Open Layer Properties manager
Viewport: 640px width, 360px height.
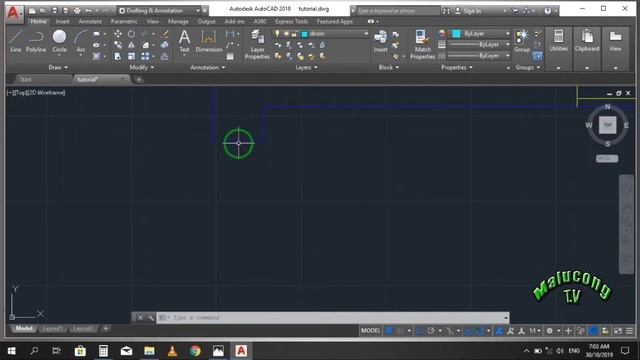coord(257,45)
